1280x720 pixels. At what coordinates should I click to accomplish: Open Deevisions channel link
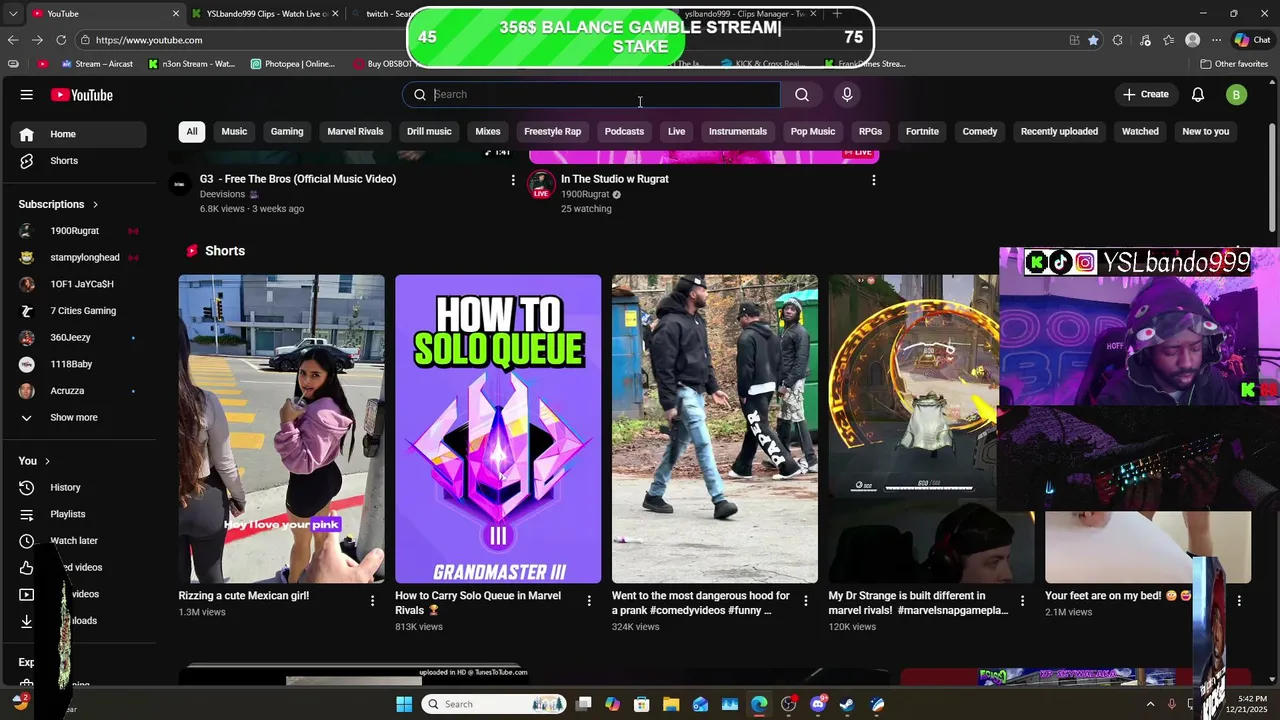tap(222, 195)
